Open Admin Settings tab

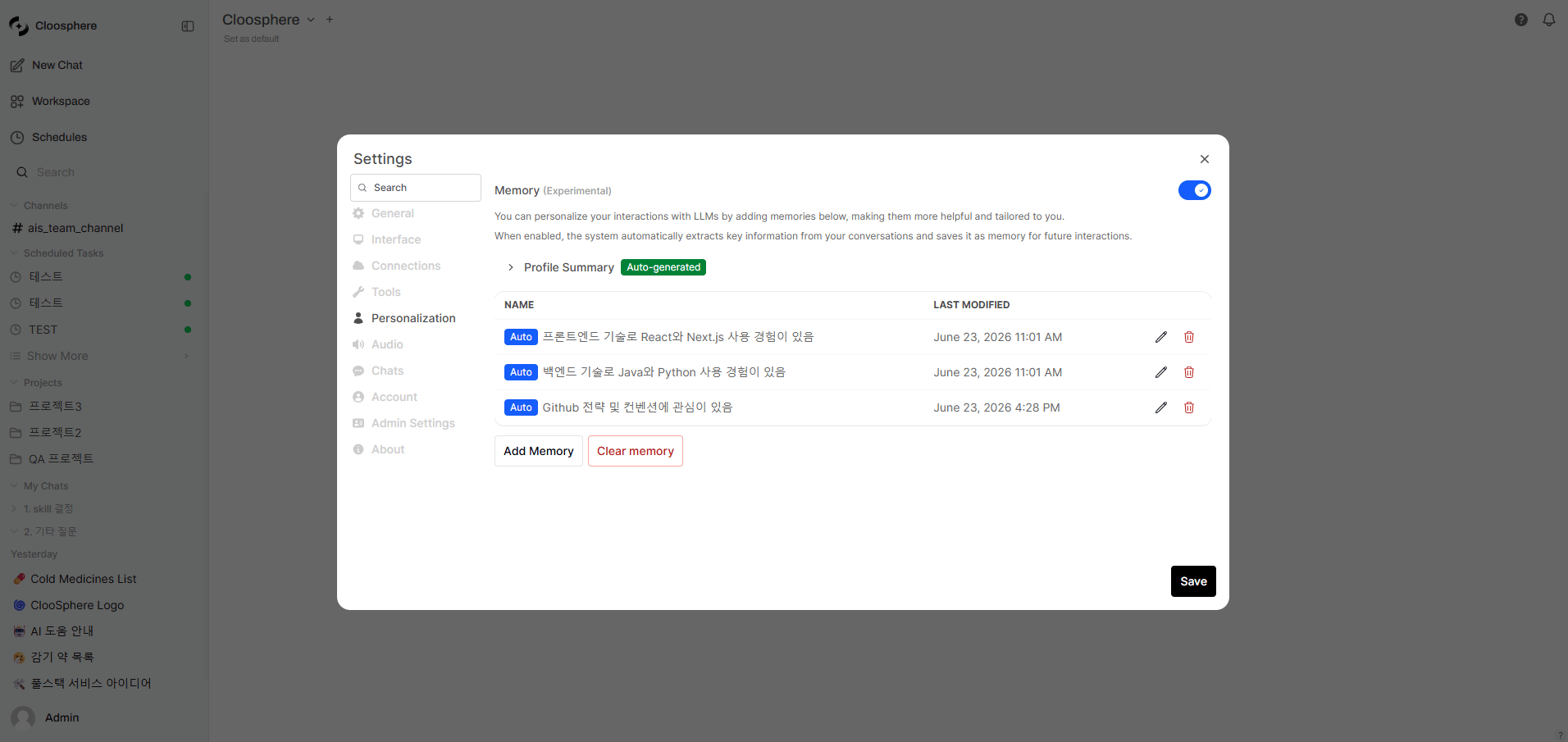pos(413,423)
